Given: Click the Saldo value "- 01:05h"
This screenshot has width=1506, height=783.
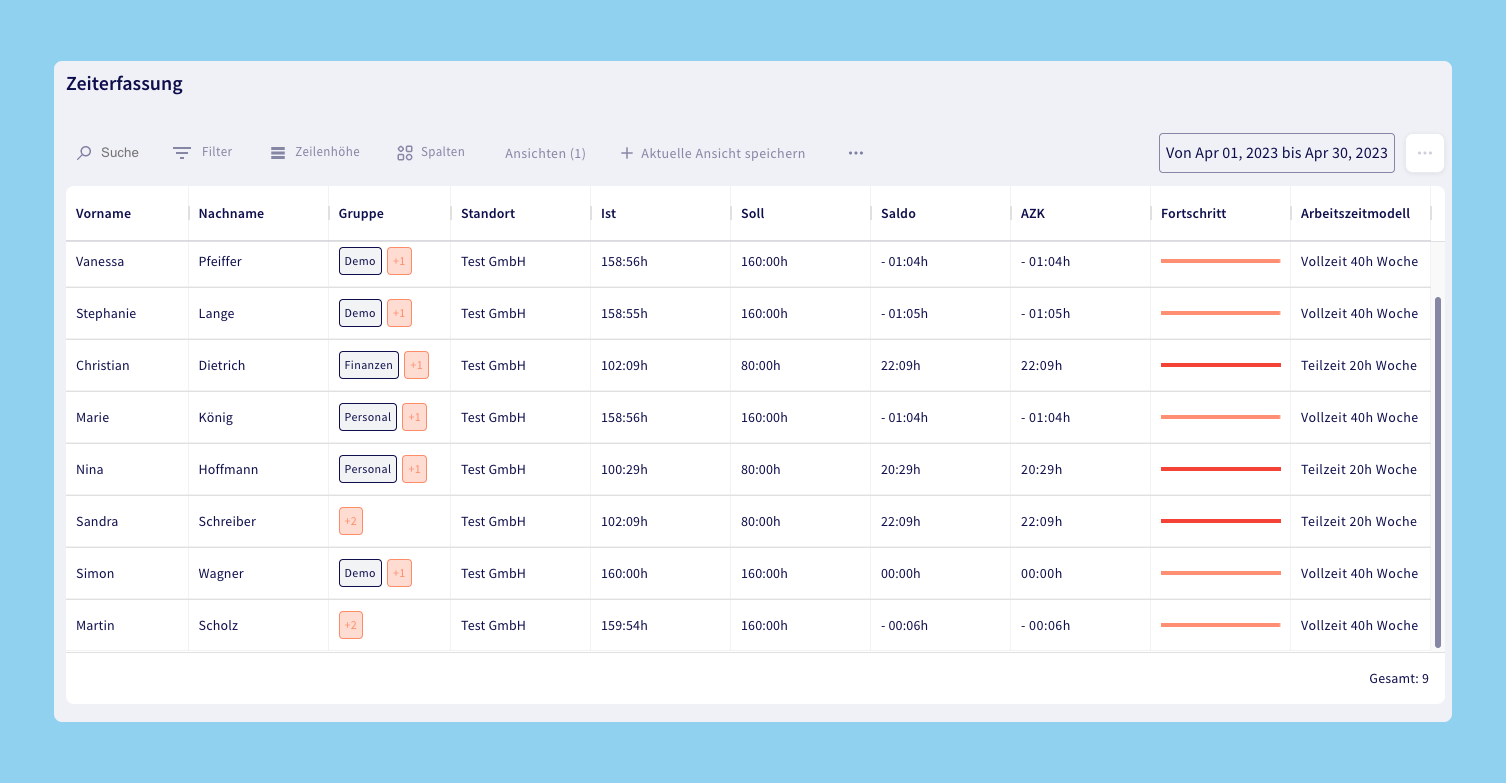Looking at the screenshot, I should tap(905, 313).
